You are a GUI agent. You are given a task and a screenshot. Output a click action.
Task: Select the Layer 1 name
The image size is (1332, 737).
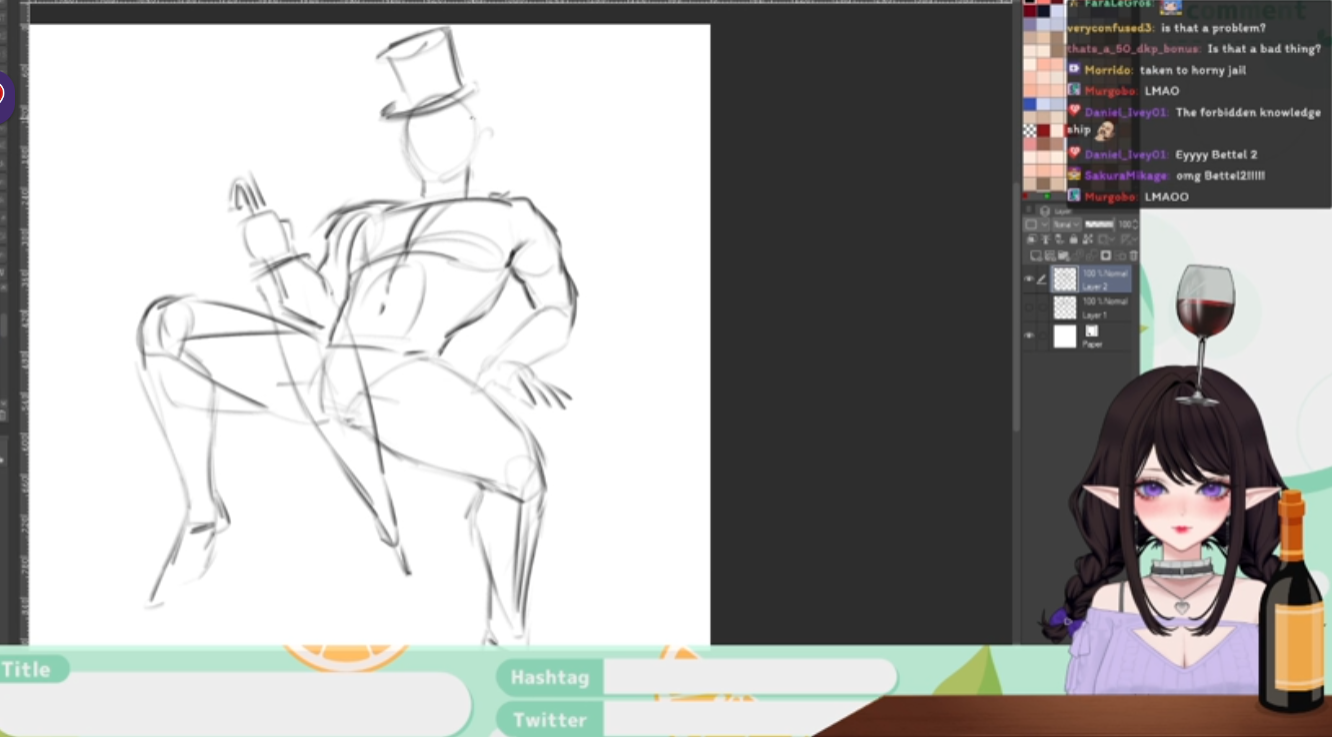click(x=1094, y=315)
